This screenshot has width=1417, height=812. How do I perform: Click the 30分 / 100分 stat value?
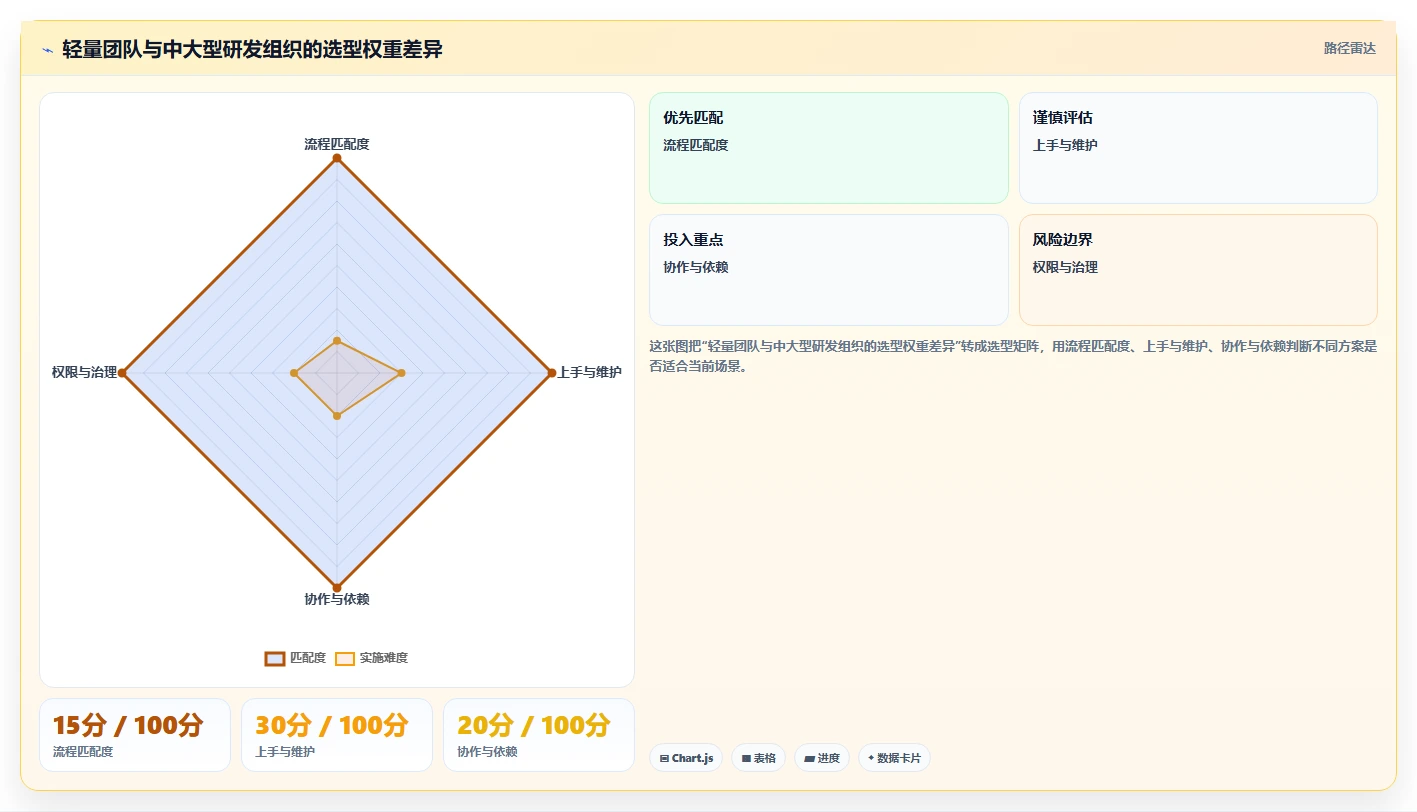[332, 725]
